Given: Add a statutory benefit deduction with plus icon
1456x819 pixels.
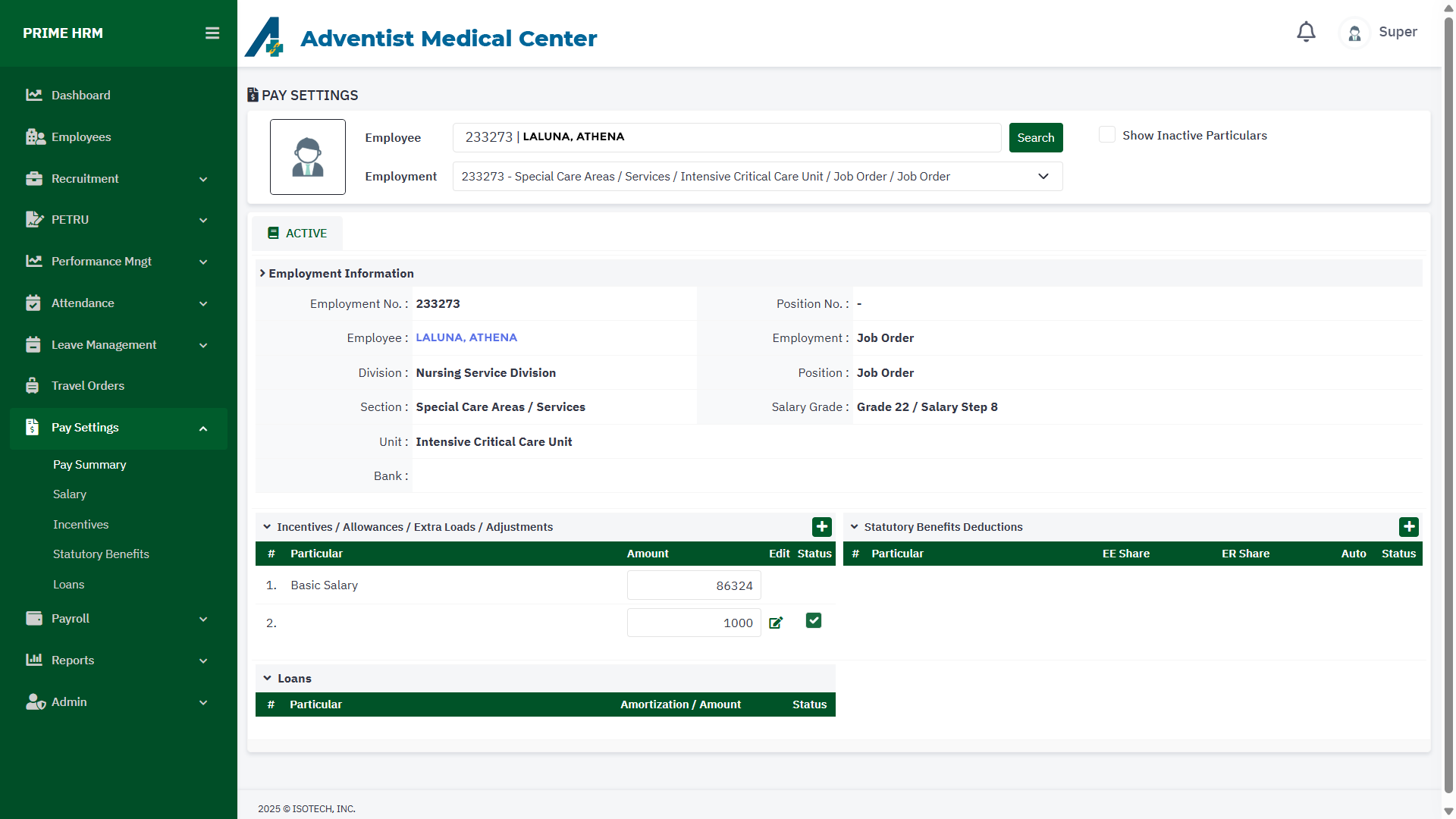Looking at the screenshot, I should [1408, 526].
